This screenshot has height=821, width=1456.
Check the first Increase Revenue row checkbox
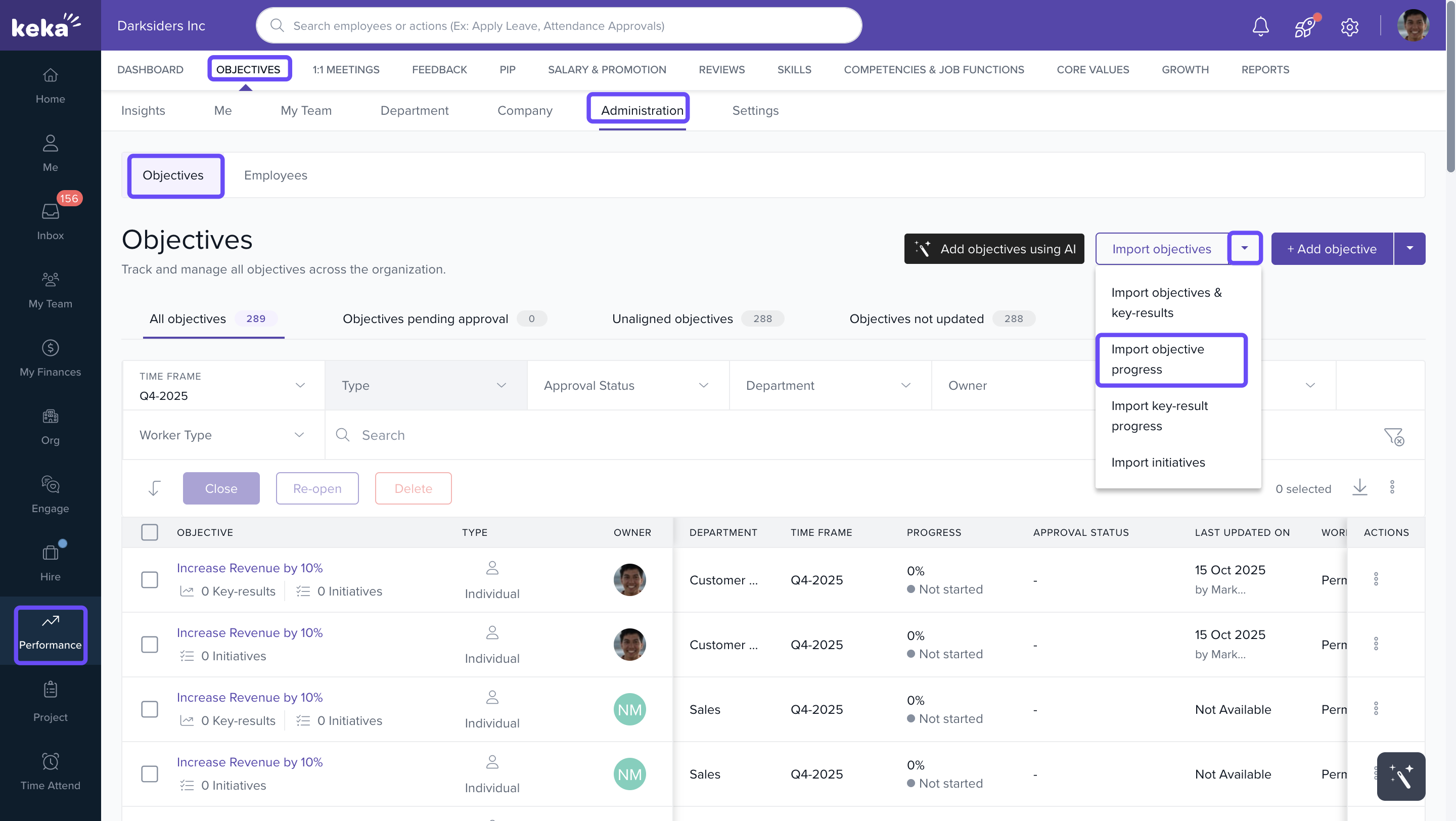pos(149,580)
